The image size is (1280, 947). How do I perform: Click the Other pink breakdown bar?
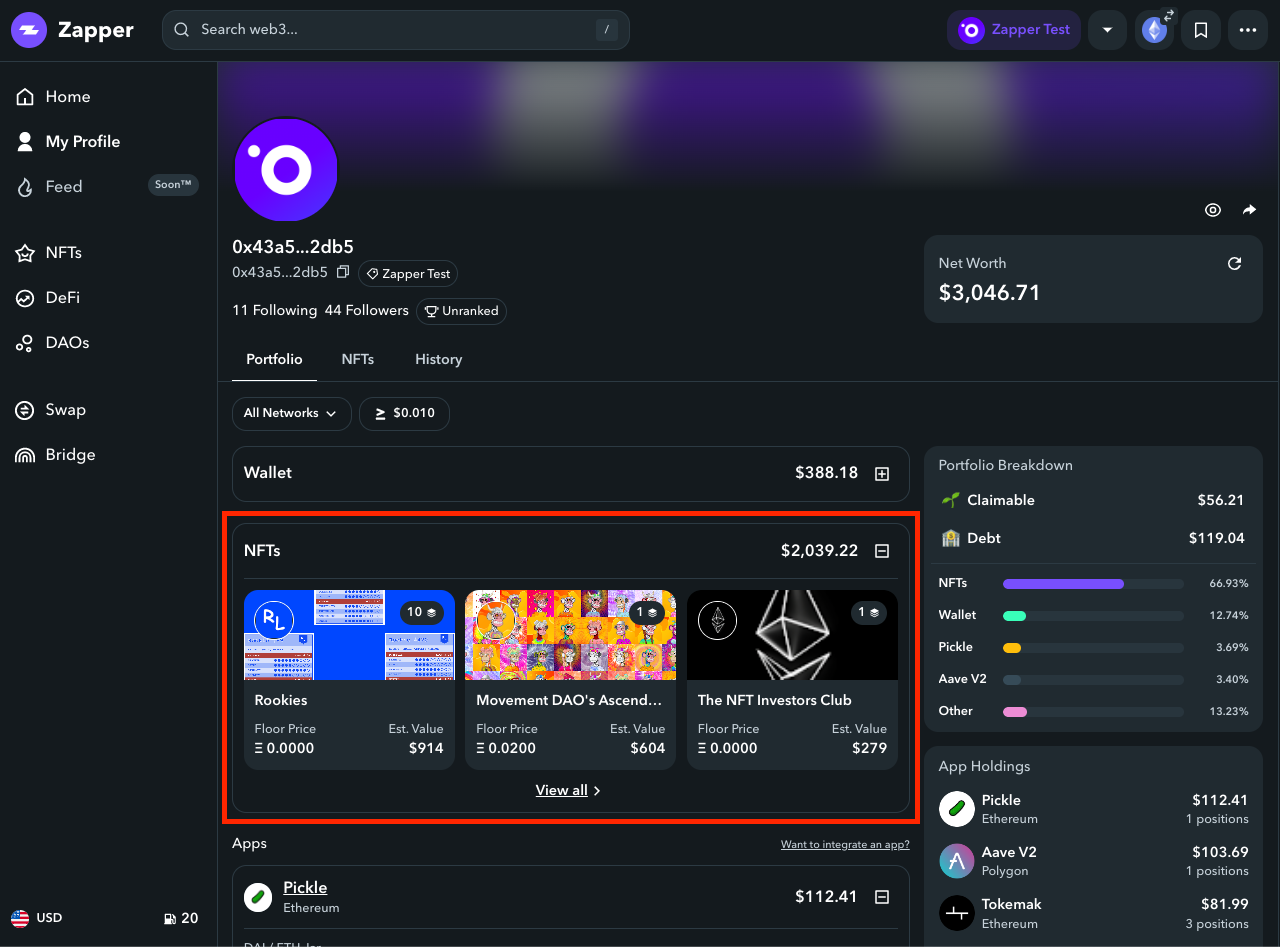point(1015,711)
